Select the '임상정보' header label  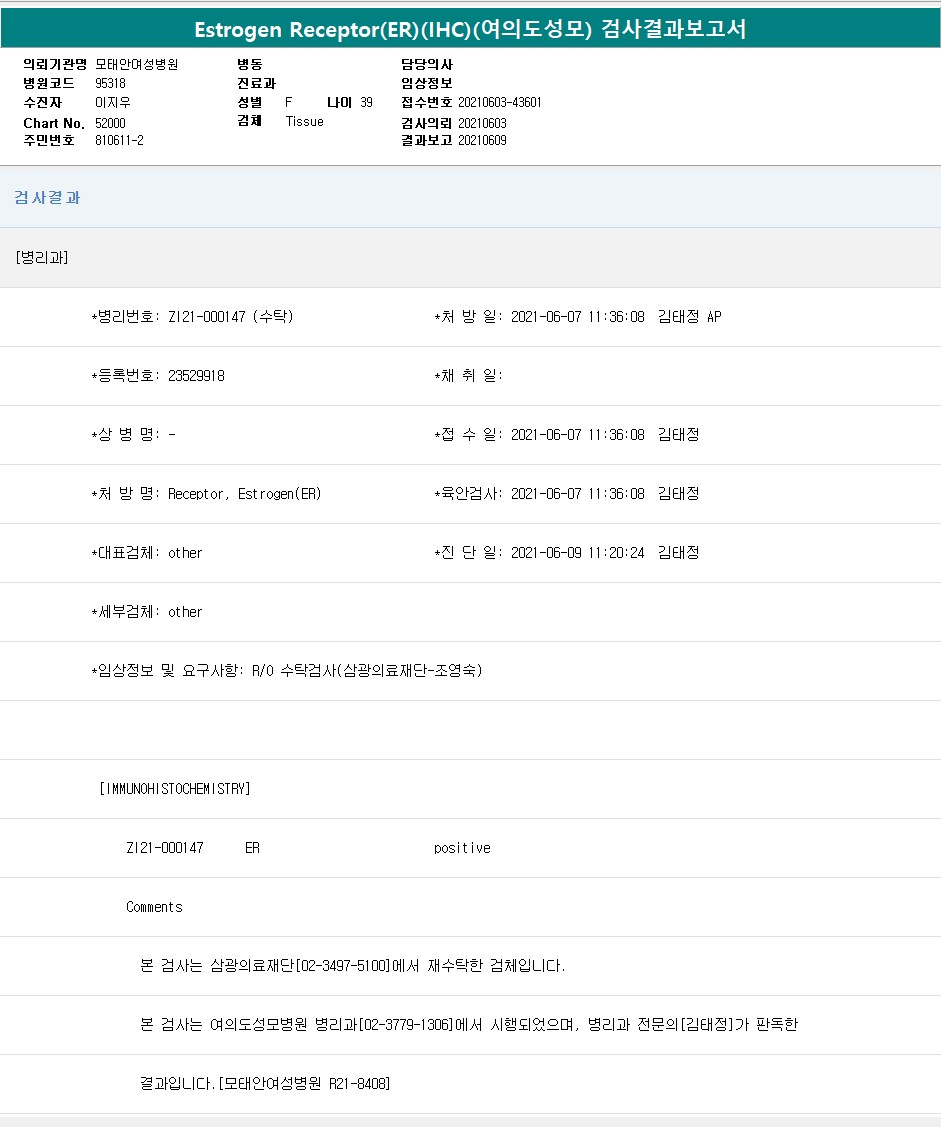(x=427, y=83)
